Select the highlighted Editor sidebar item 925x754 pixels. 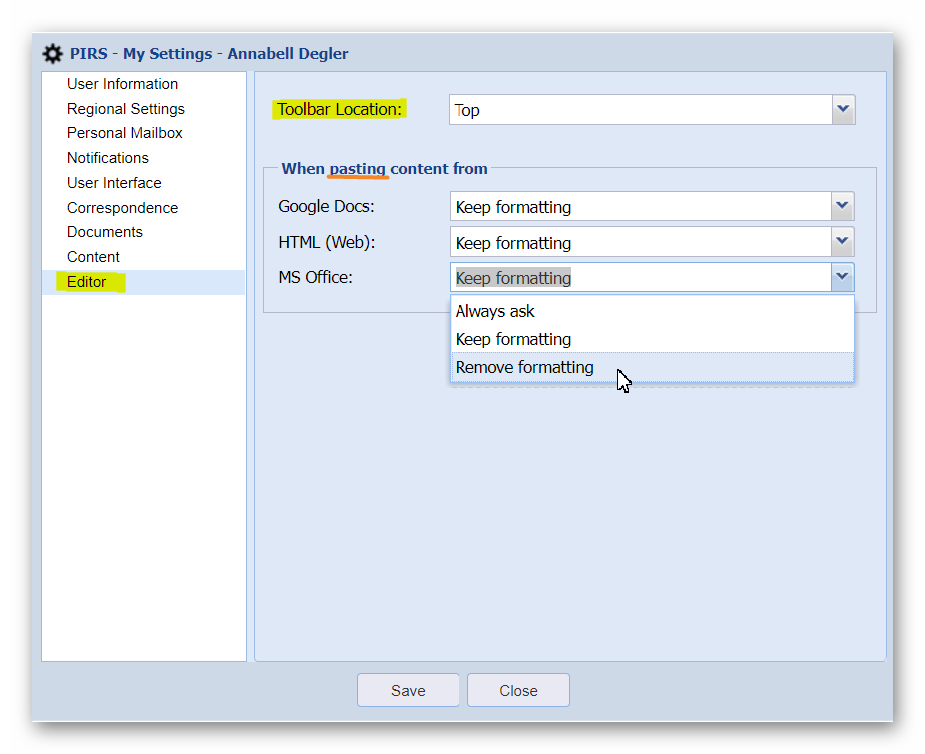pyautogui.click(x=87, y=282)
